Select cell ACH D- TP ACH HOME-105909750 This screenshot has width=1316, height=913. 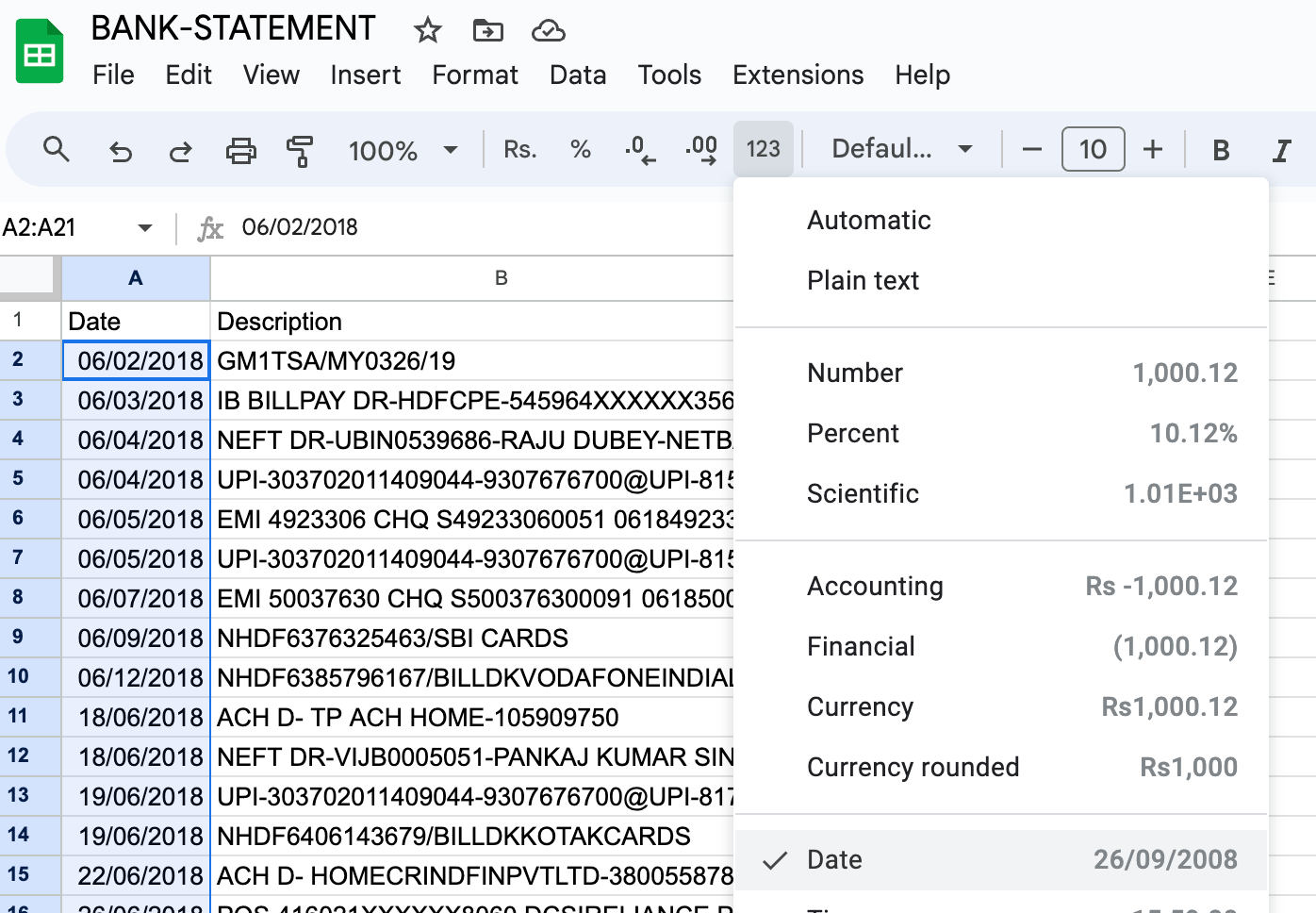[472, 718]
